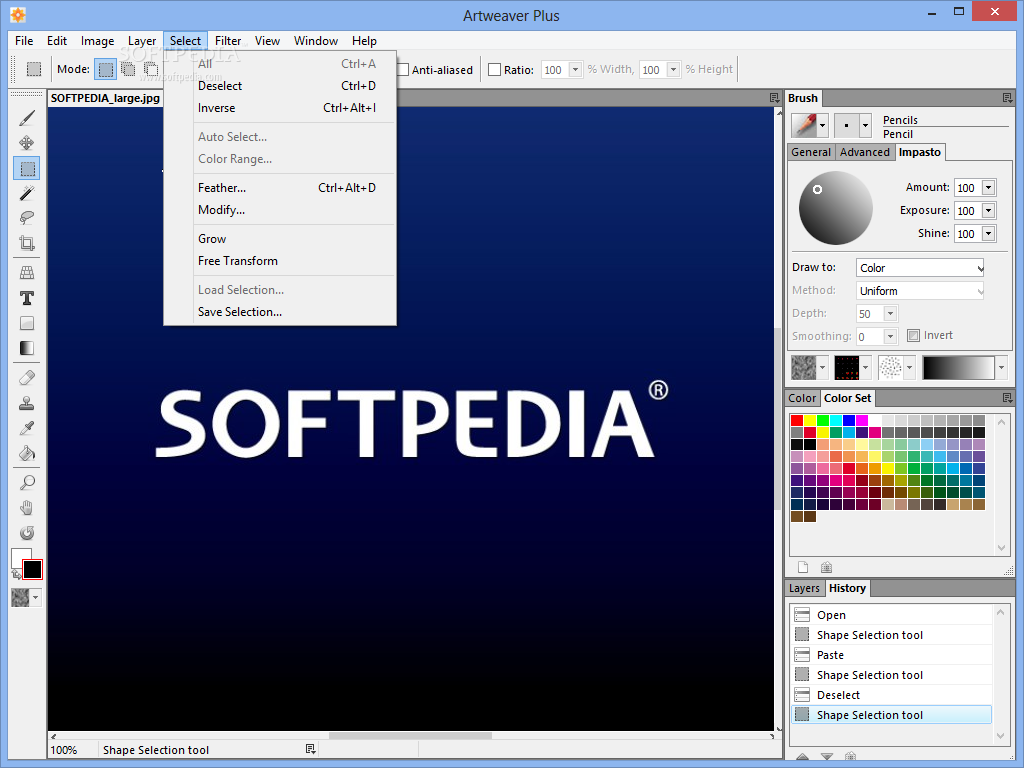This screenshot has width=1024, height=768.
Task: Open the document window menu icon
Action: coord(775,98)
